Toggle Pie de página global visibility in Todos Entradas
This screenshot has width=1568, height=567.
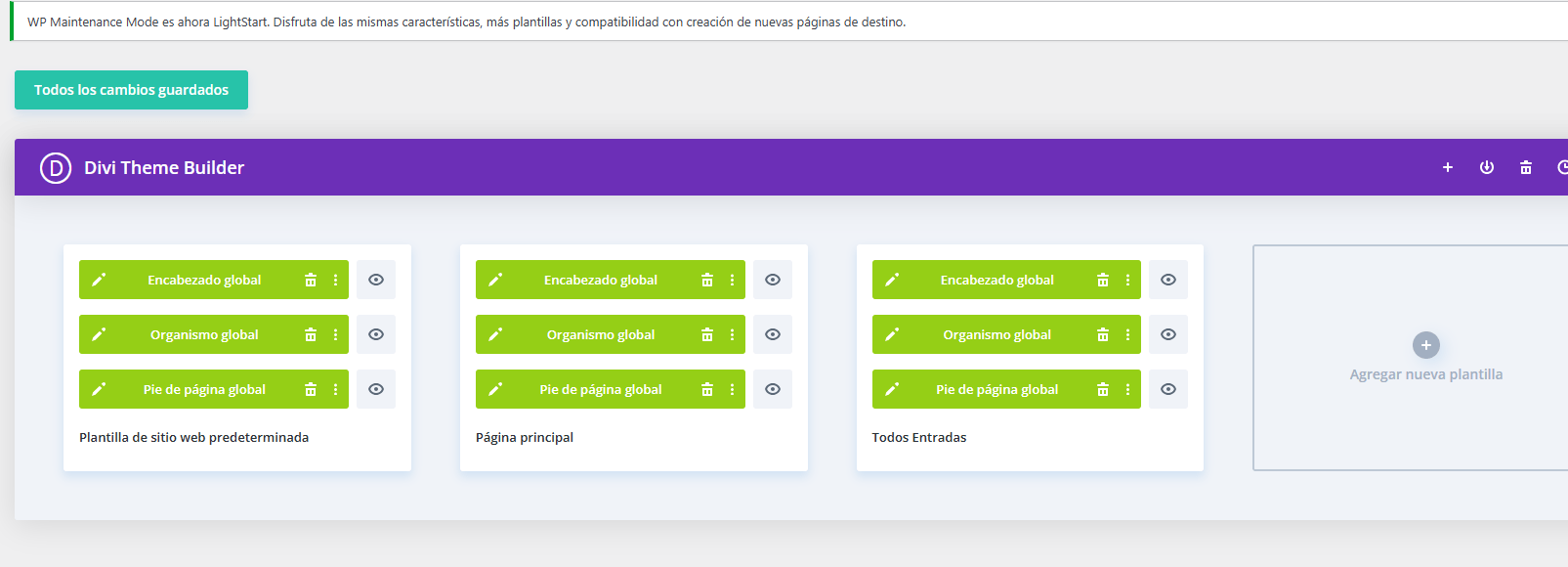coord(1168,389)
